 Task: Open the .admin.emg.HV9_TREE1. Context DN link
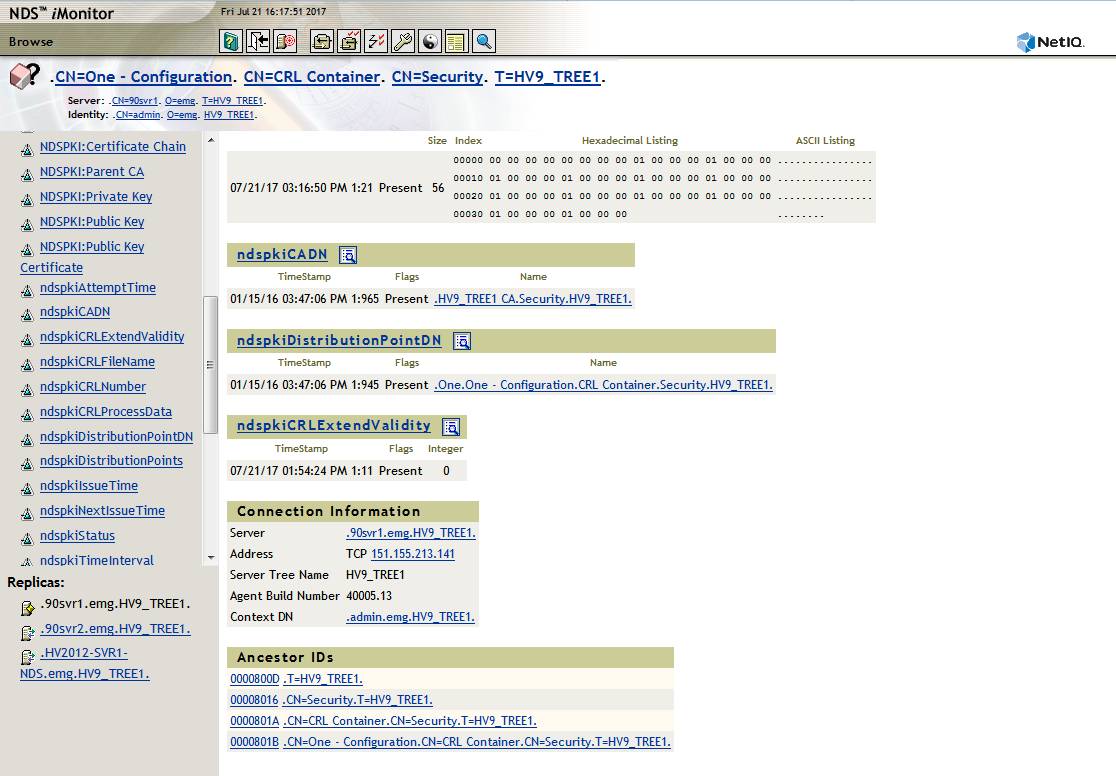click(x=410, y=617)
